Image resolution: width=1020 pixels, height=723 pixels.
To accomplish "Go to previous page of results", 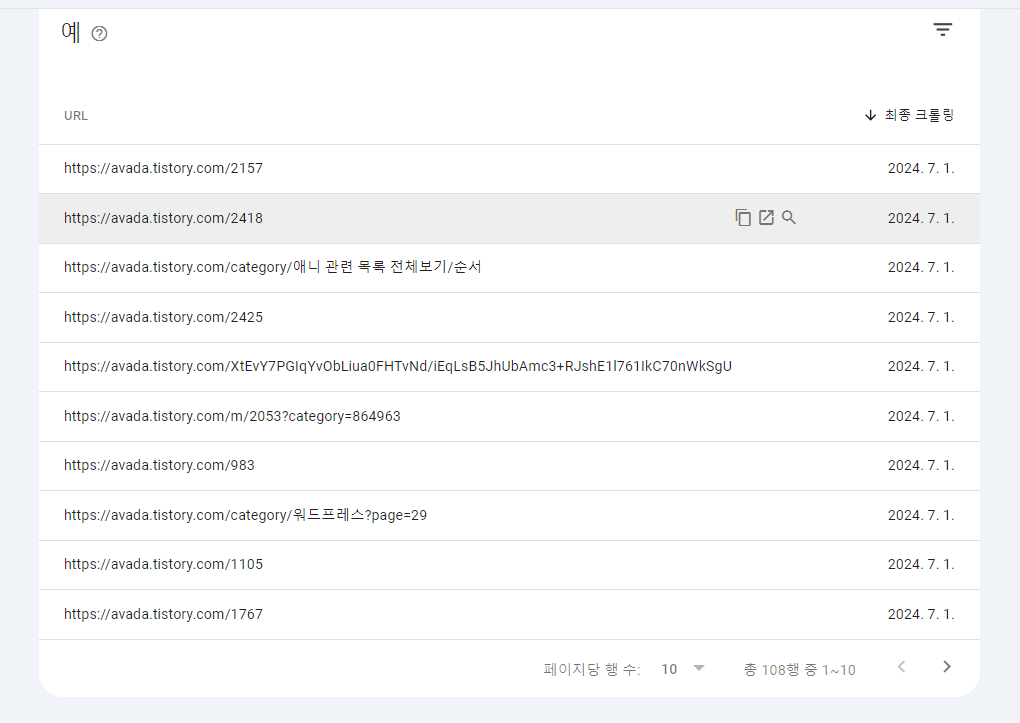I will click(902, 666).
